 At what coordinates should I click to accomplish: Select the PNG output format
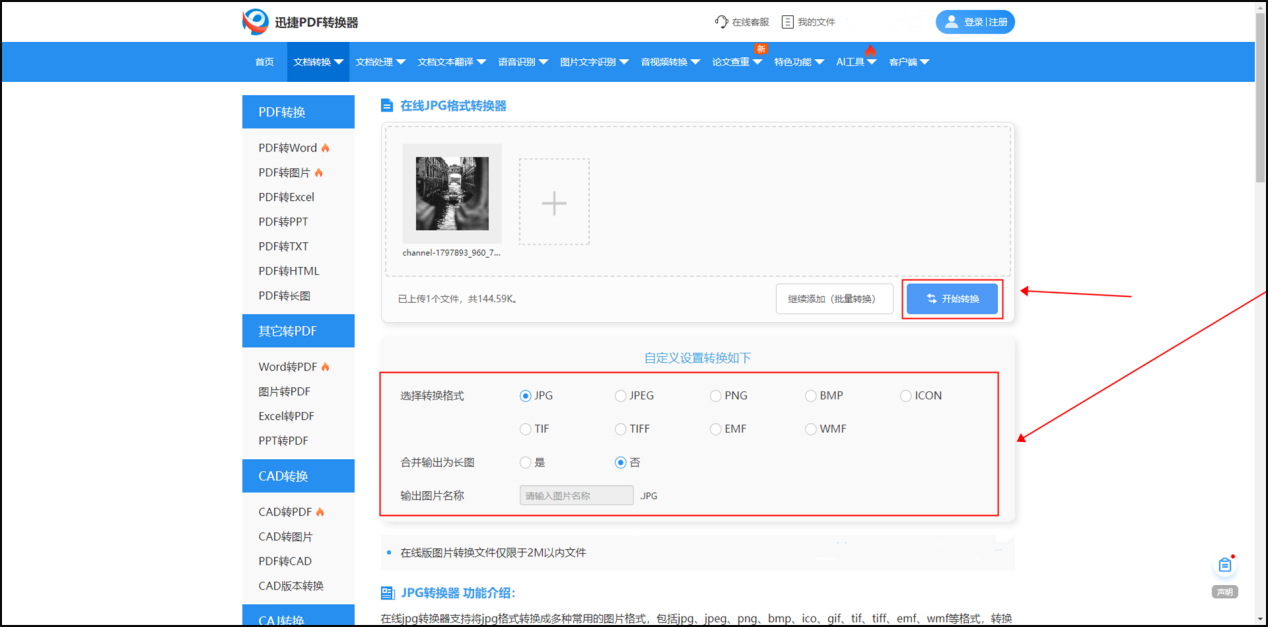[x=715, y=395]
